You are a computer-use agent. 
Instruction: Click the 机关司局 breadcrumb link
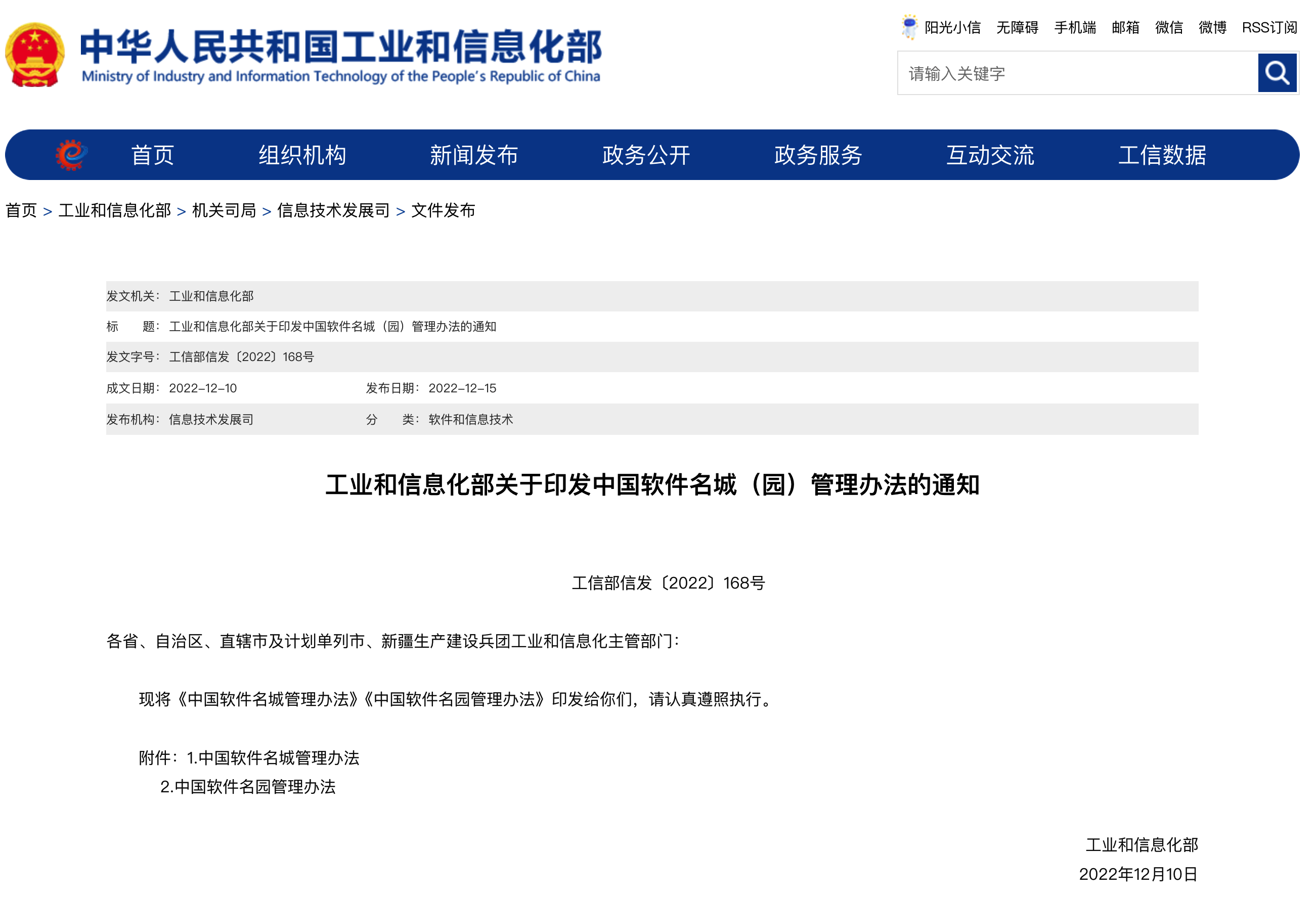coord(224,211)
